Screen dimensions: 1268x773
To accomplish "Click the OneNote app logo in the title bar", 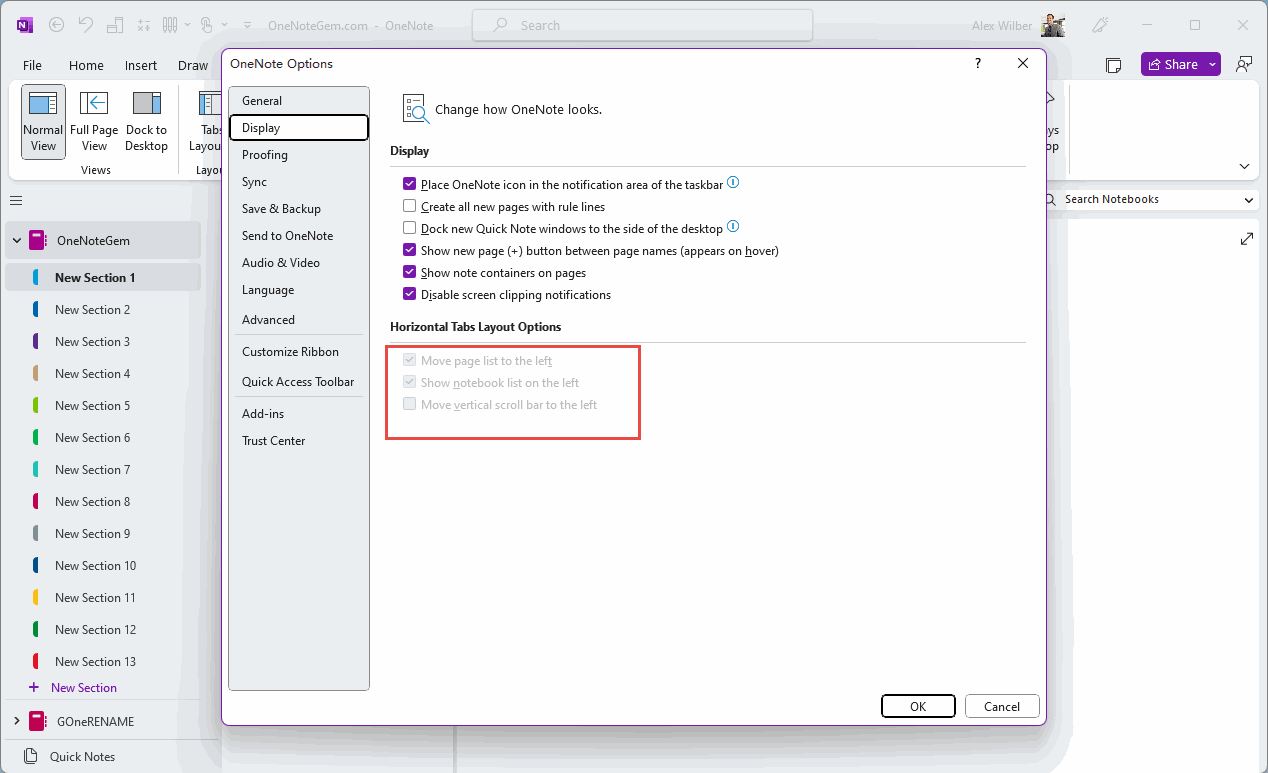I will click(24, 25).
